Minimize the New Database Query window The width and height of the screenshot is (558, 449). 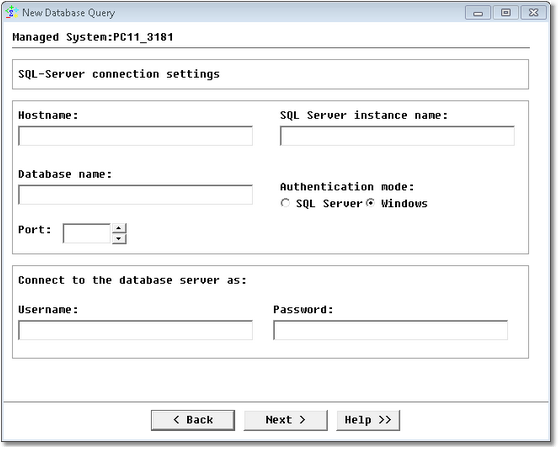click(x=478, y=13)
